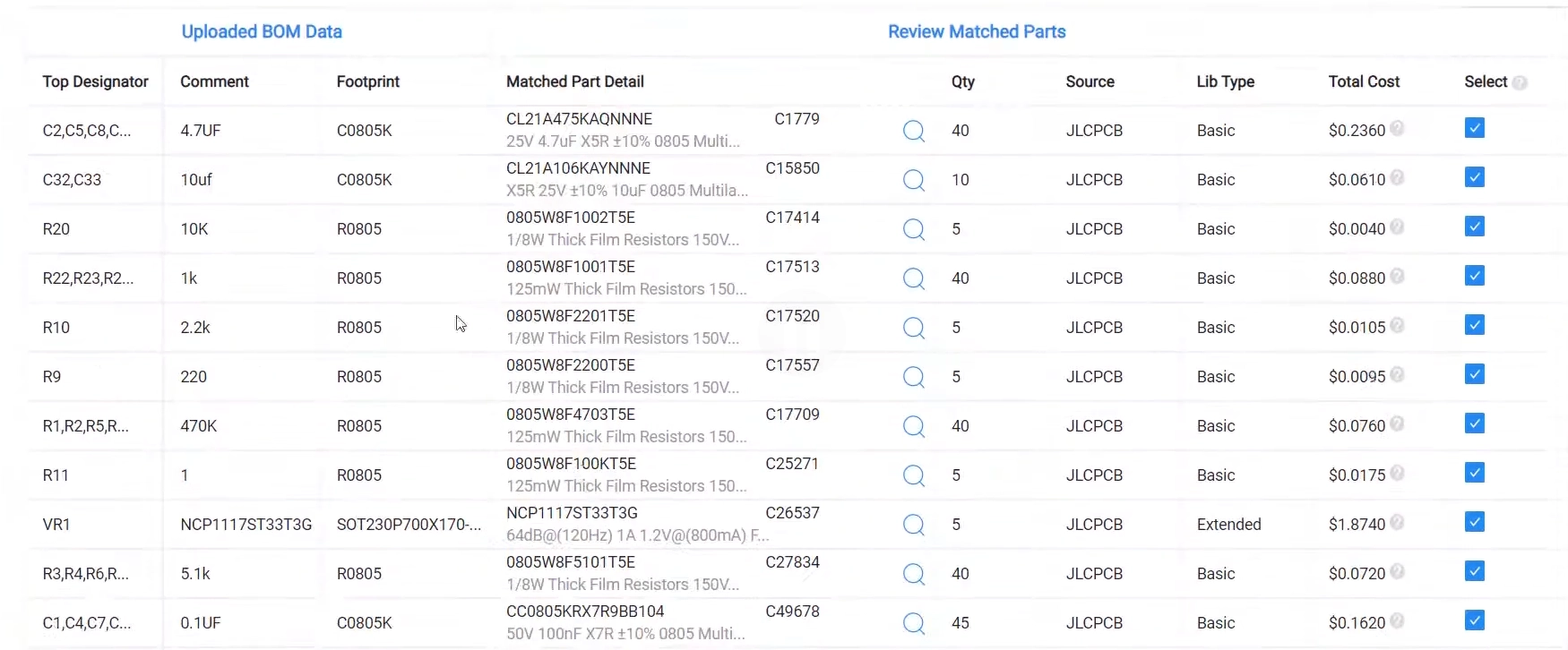This screenshot has width=1568, height=650.
Task: Deselect R9 220 resistor row
Action: tap(1475, 374)
